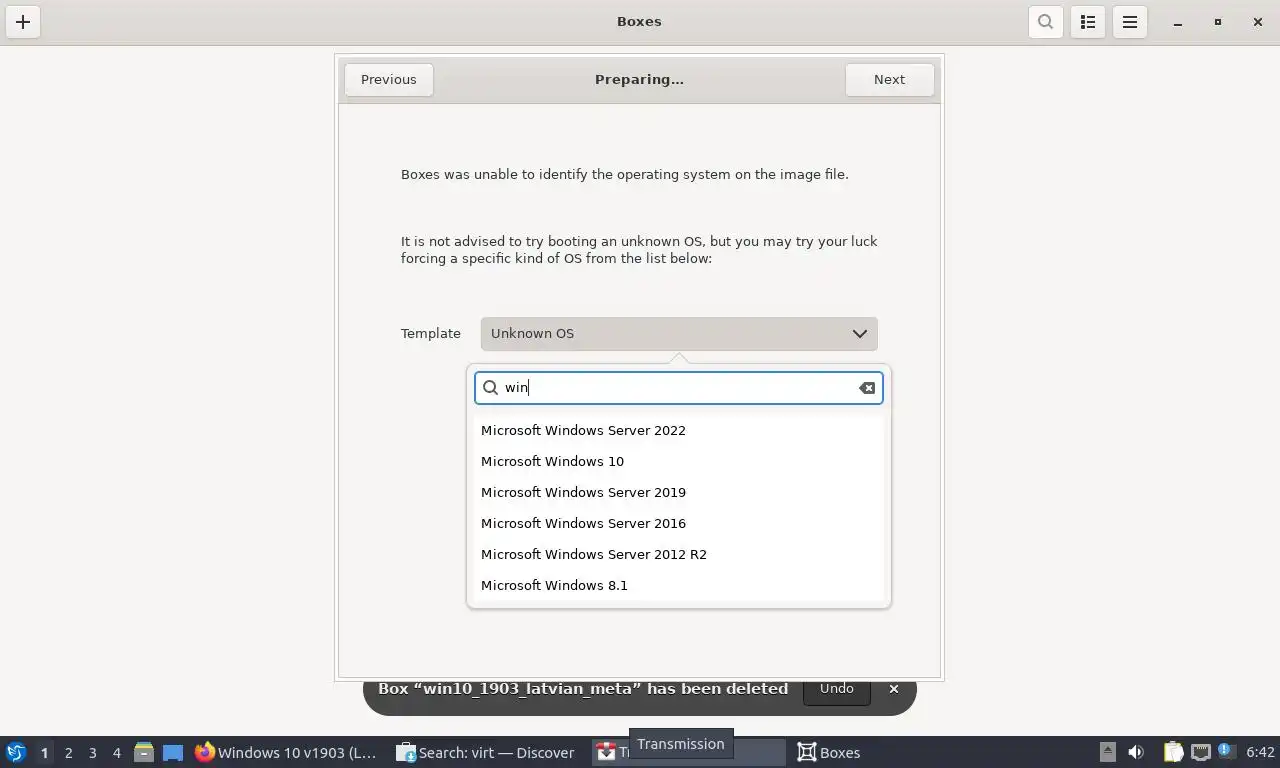
Task: Click the network tray icon
Action: [1200, 753]
